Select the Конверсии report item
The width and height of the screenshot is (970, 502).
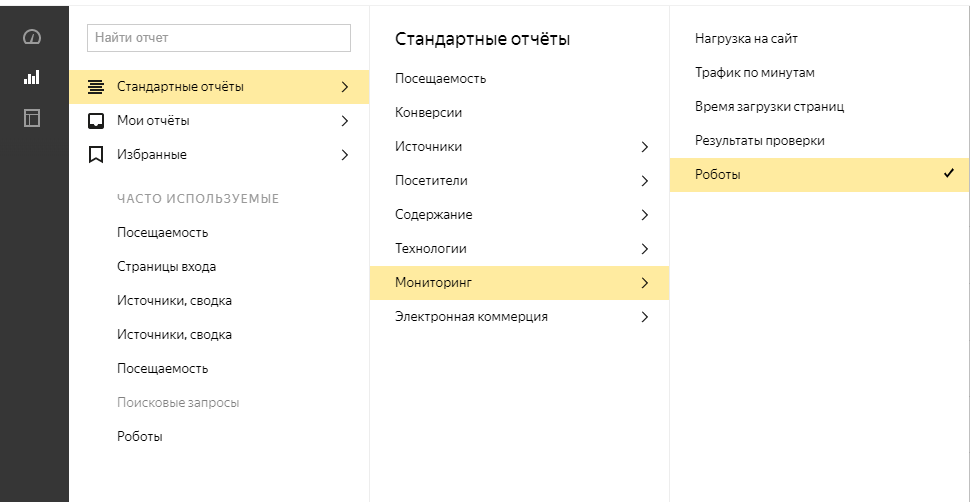428,113
